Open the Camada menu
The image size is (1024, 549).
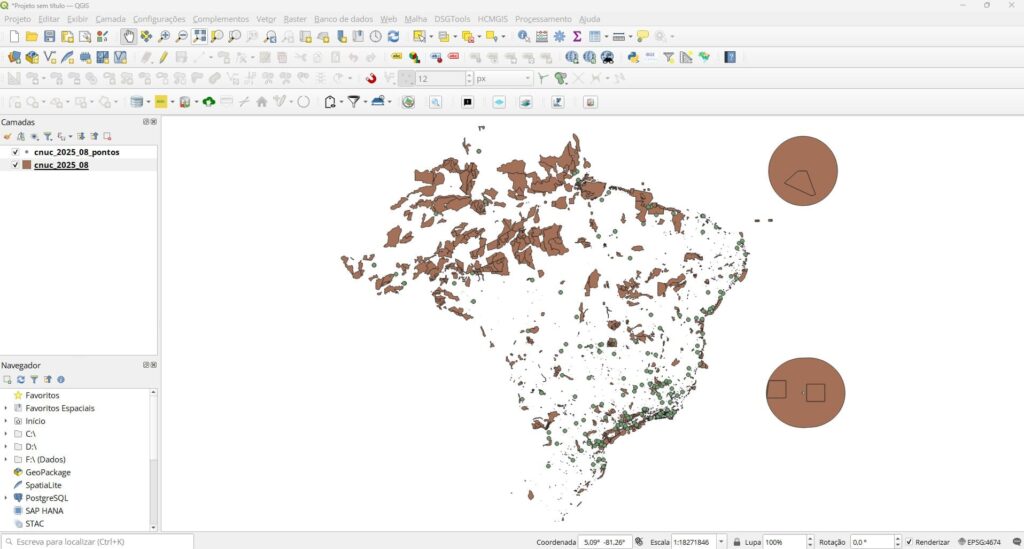[110, 19]
